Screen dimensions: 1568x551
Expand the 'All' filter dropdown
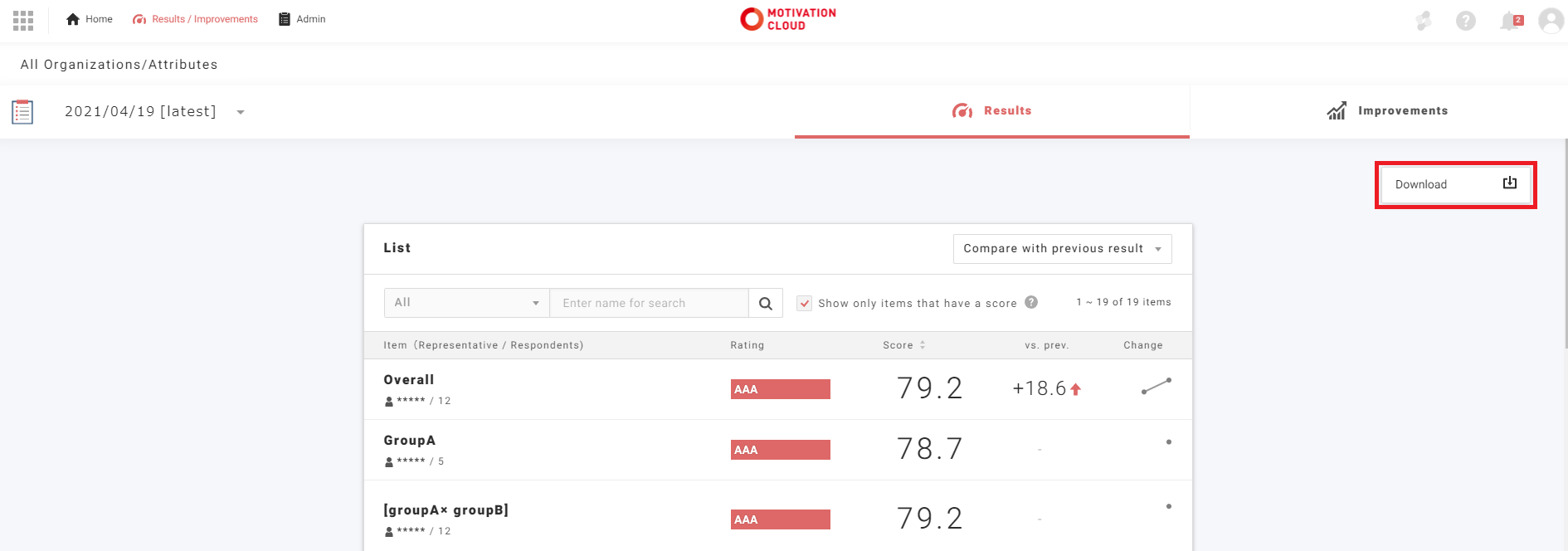[466, 303]
